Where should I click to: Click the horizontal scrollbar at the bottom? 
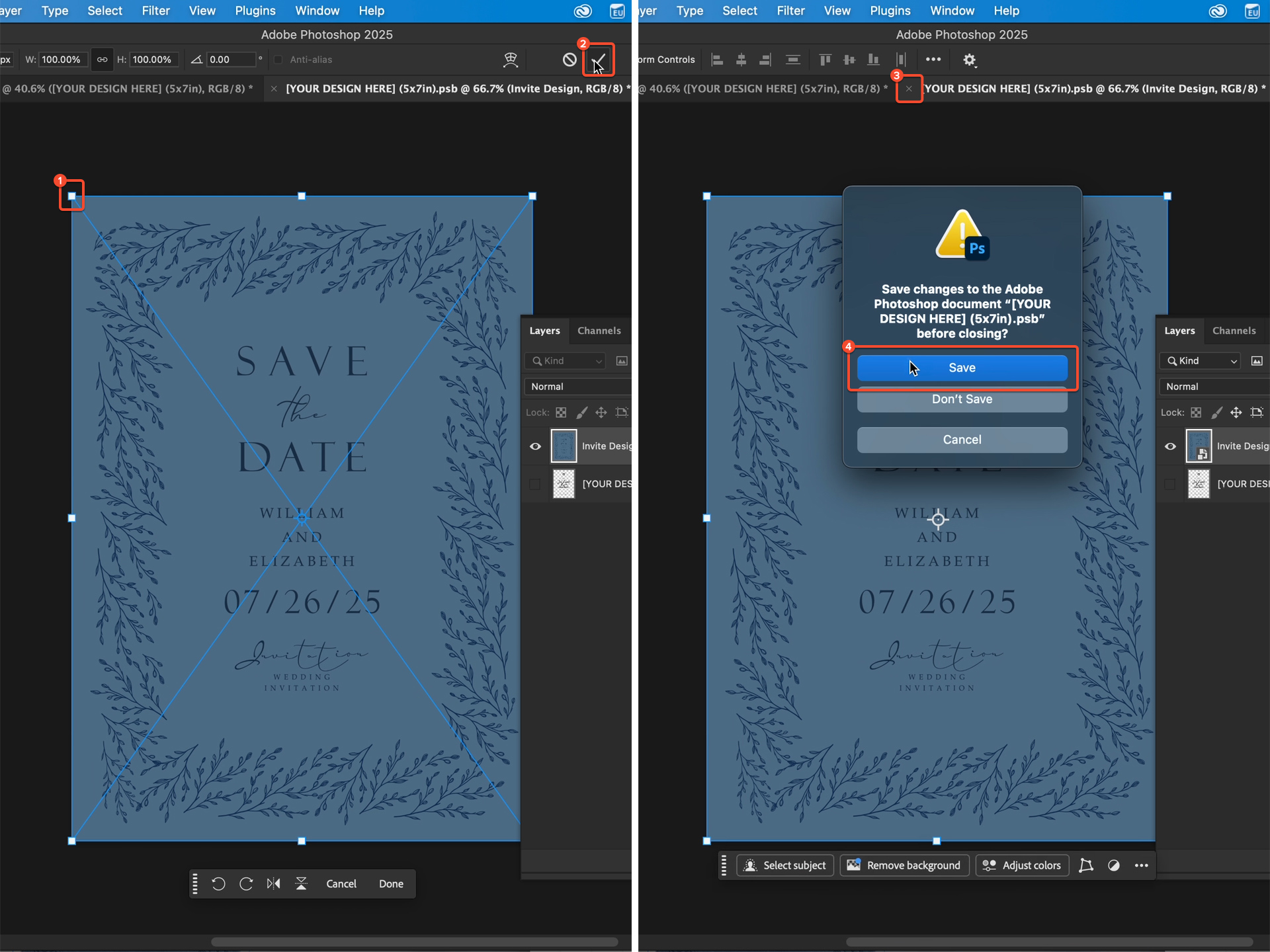pyautogui.click(x=413, y=941)
